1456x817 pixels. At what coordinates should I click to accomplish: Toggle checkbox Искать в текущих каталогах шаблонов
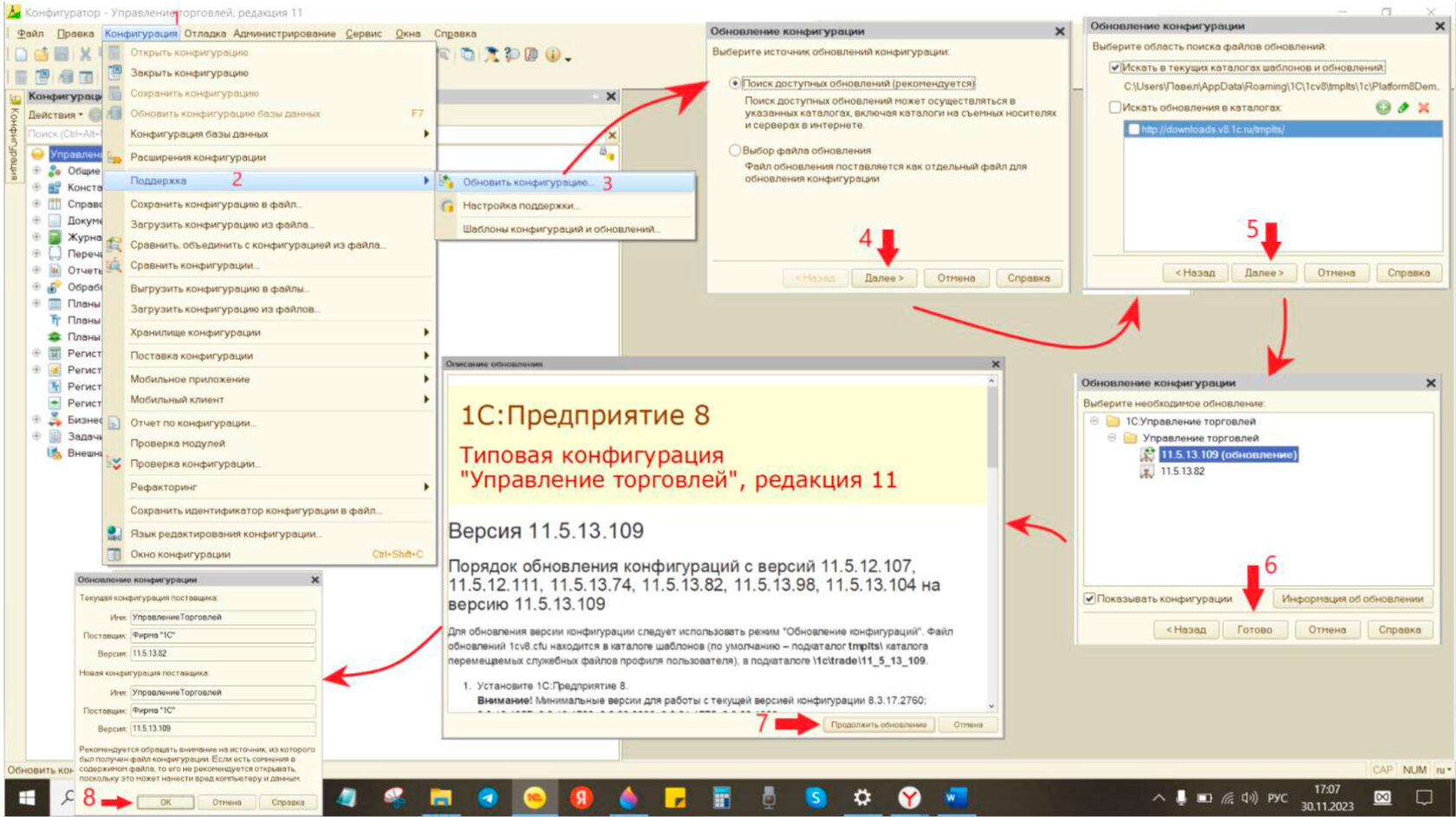coord(1115,67)
